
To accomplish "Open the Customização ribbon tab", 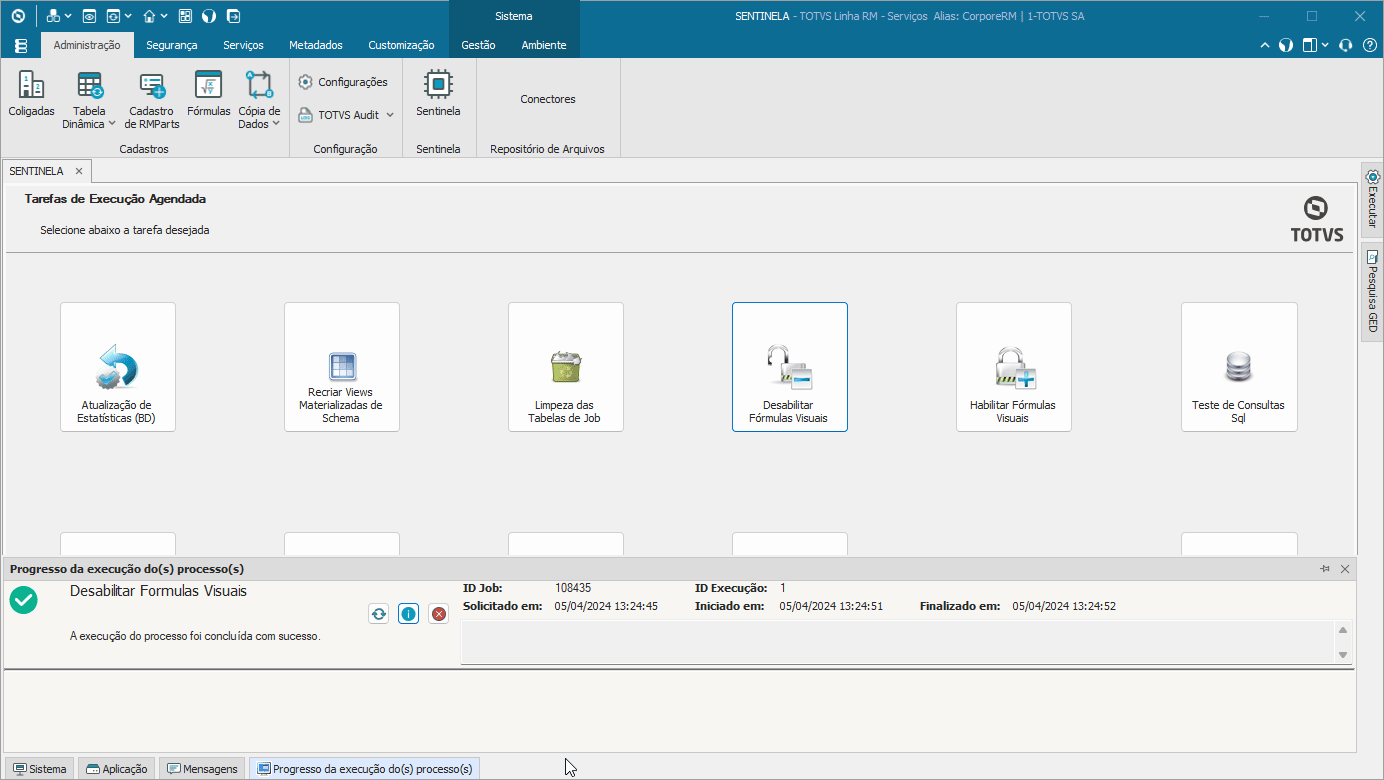I will pos(401,45).
